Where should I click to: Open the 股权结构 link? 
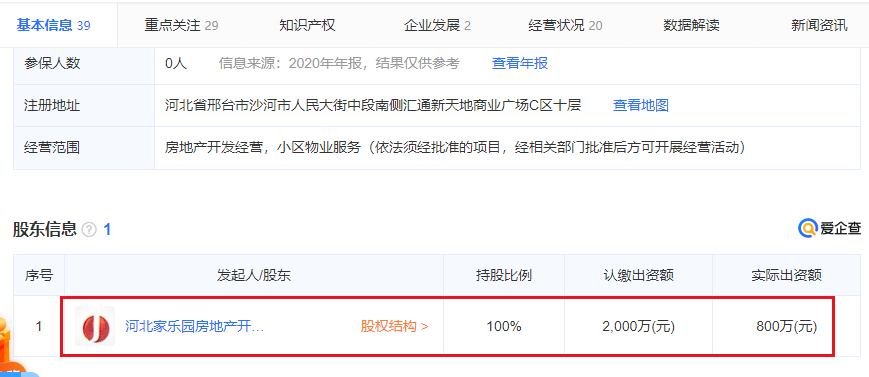click(x=395, y=327)
